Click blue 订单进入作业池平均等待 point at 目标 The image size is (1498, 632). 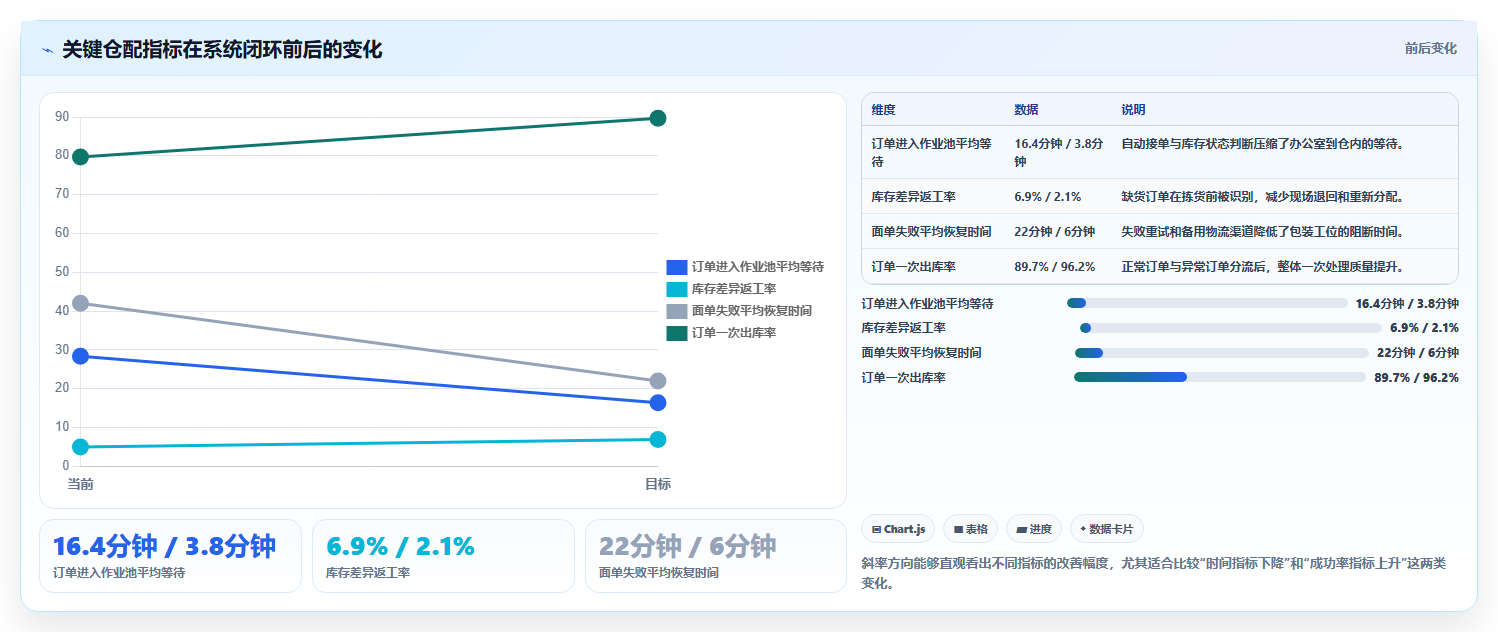pyautogui.click(x=658, y=402)
